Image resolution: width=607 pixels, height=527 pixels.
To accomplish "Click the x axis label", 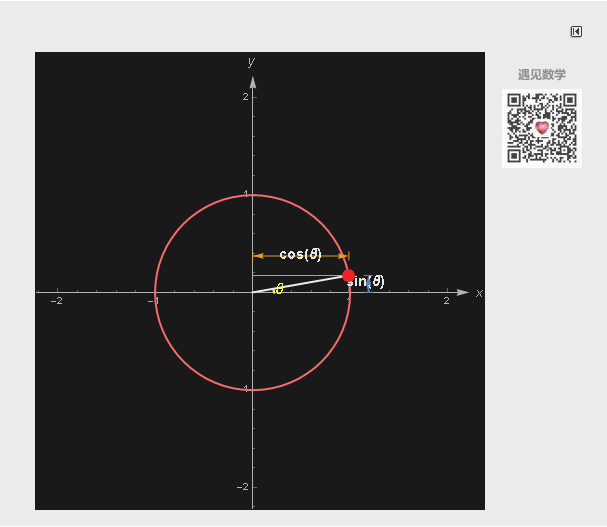I will point(479,294).
